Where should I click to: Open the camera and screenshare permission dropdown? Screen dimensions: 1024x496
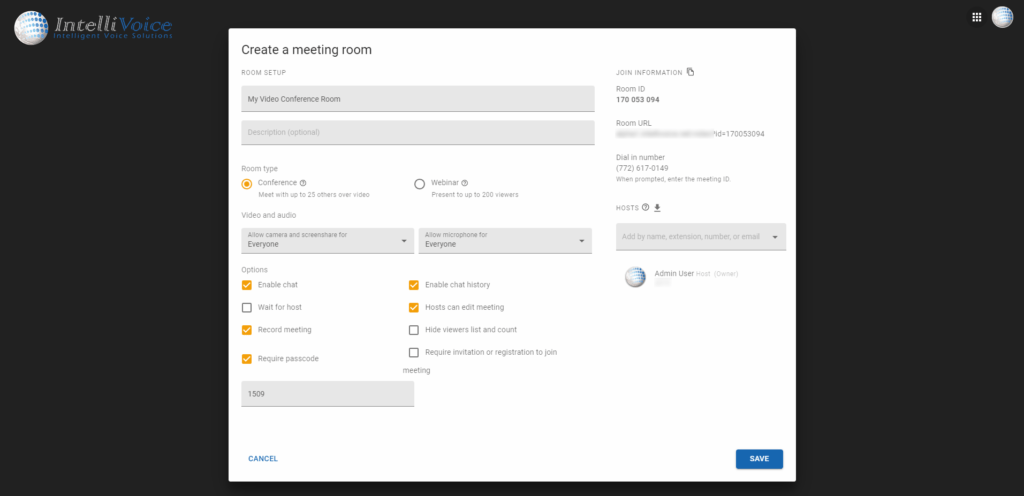pos(328,241)
